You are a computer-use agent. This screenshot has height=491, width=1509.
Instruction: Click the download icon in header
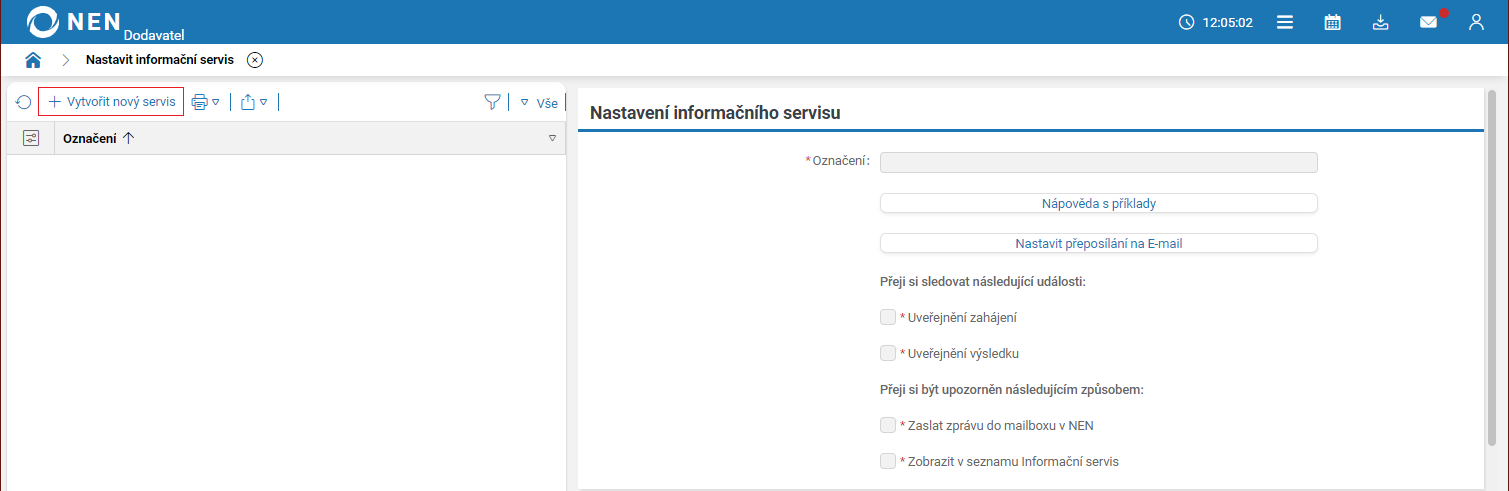click(x=1380, y=22)
